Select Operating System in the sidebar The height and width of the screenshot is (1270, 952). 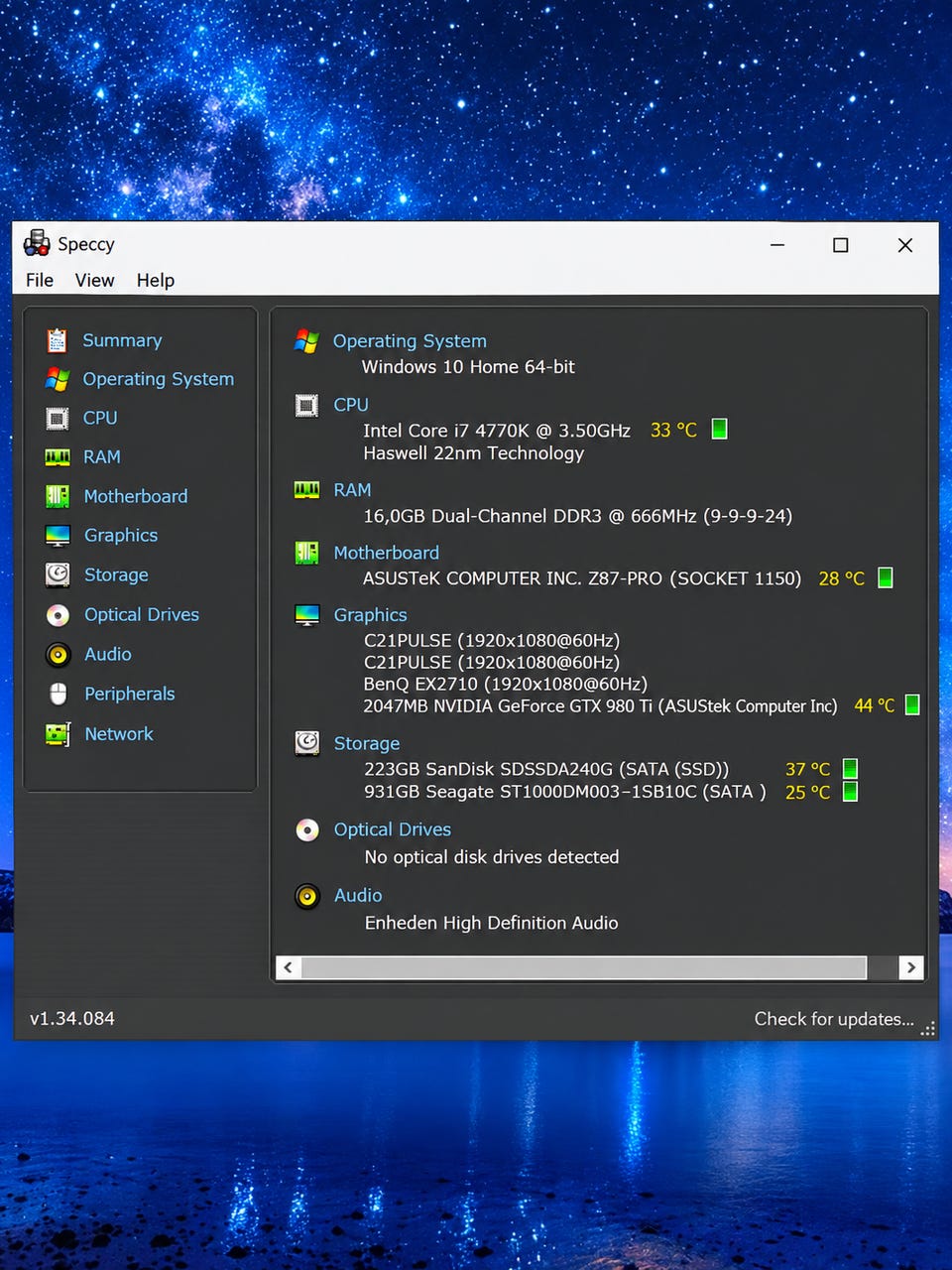pyautogui.click(x=158, y=379)
